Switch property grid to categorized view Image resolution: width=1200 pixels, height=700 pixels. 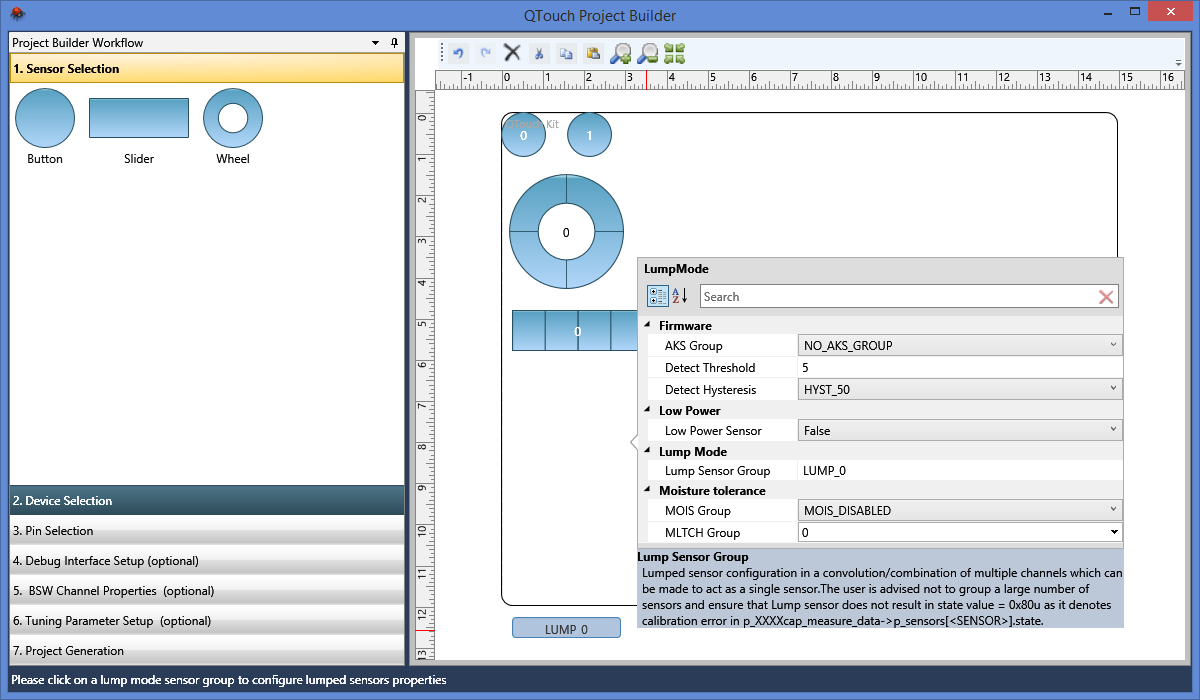(657, 296)
